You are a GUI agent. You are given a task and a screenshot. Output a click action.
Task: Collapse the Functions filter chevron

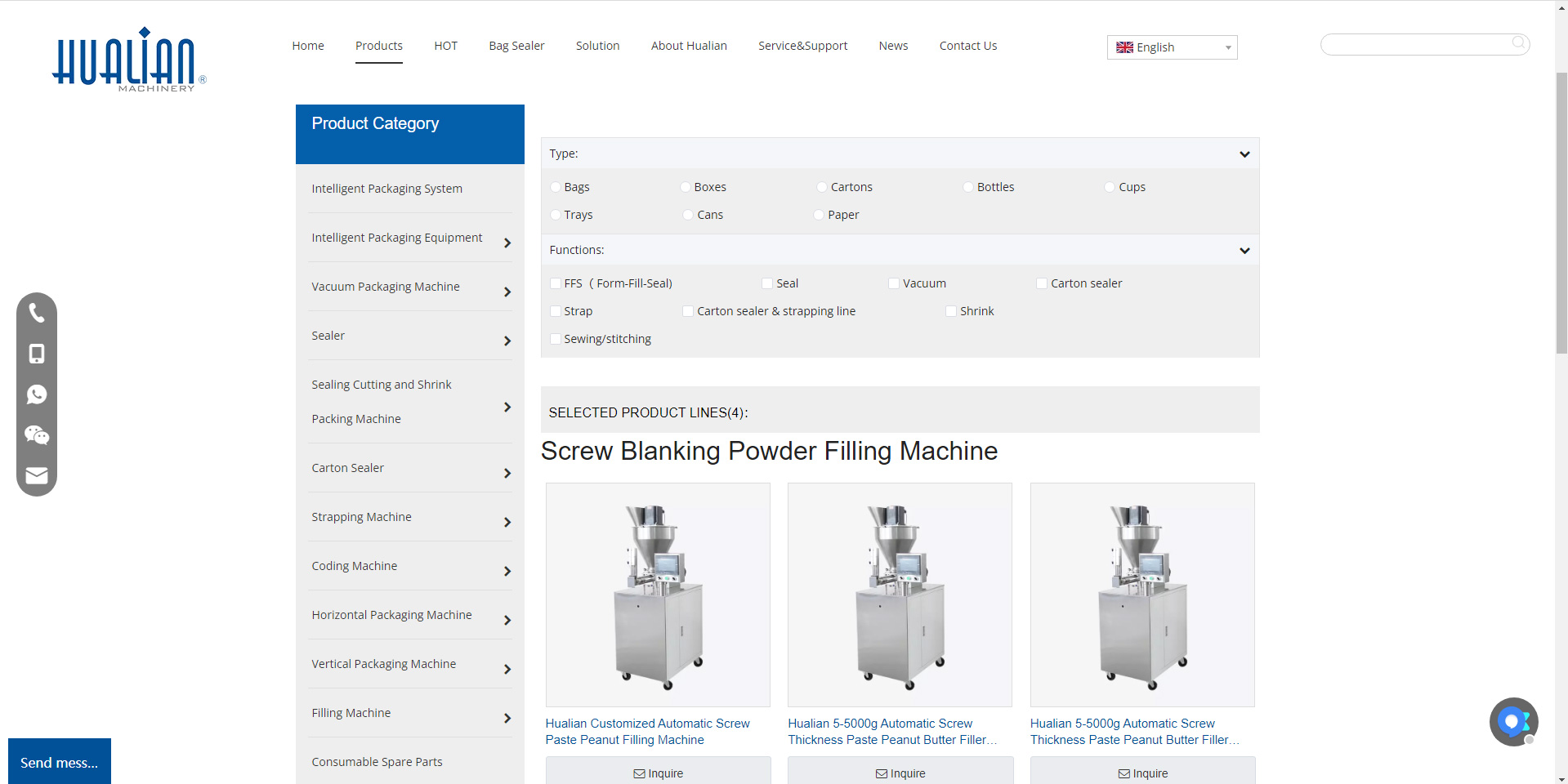pyautogui.click(x=1244, y=251)
